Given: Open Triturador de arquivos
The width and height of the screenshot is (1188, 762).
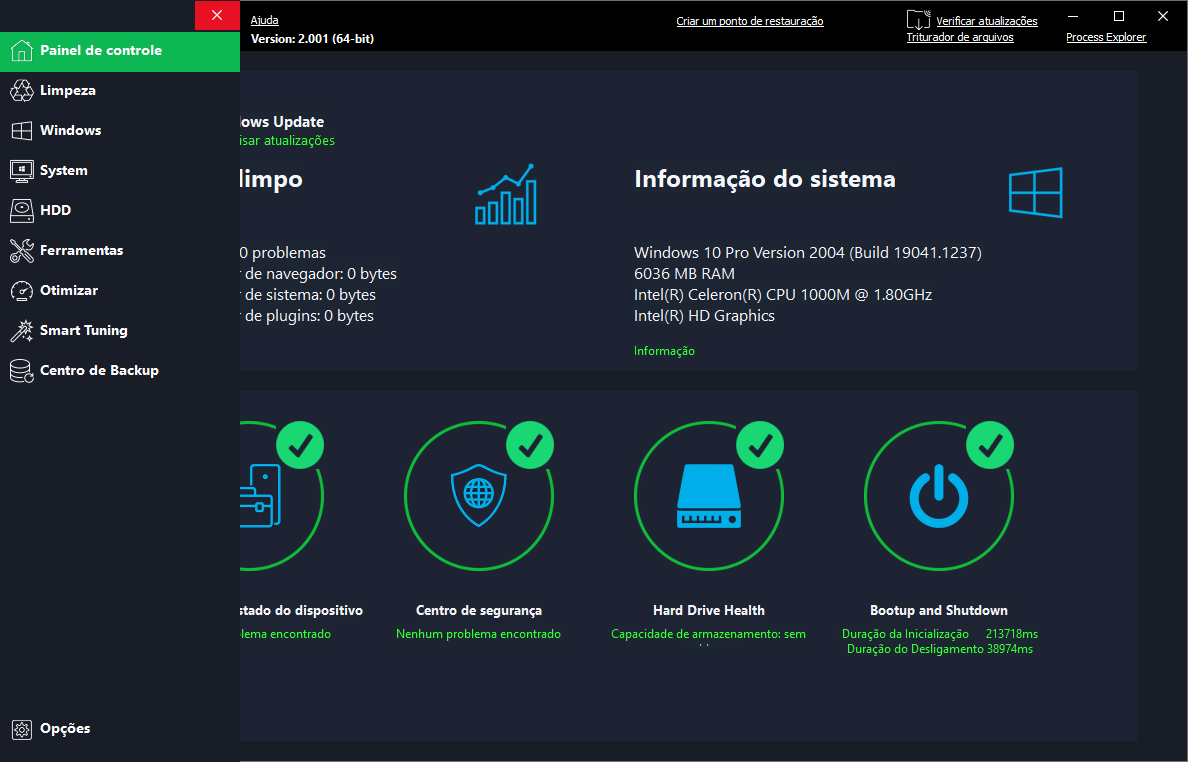Looking at the screenshot, I should click(960, 37).
